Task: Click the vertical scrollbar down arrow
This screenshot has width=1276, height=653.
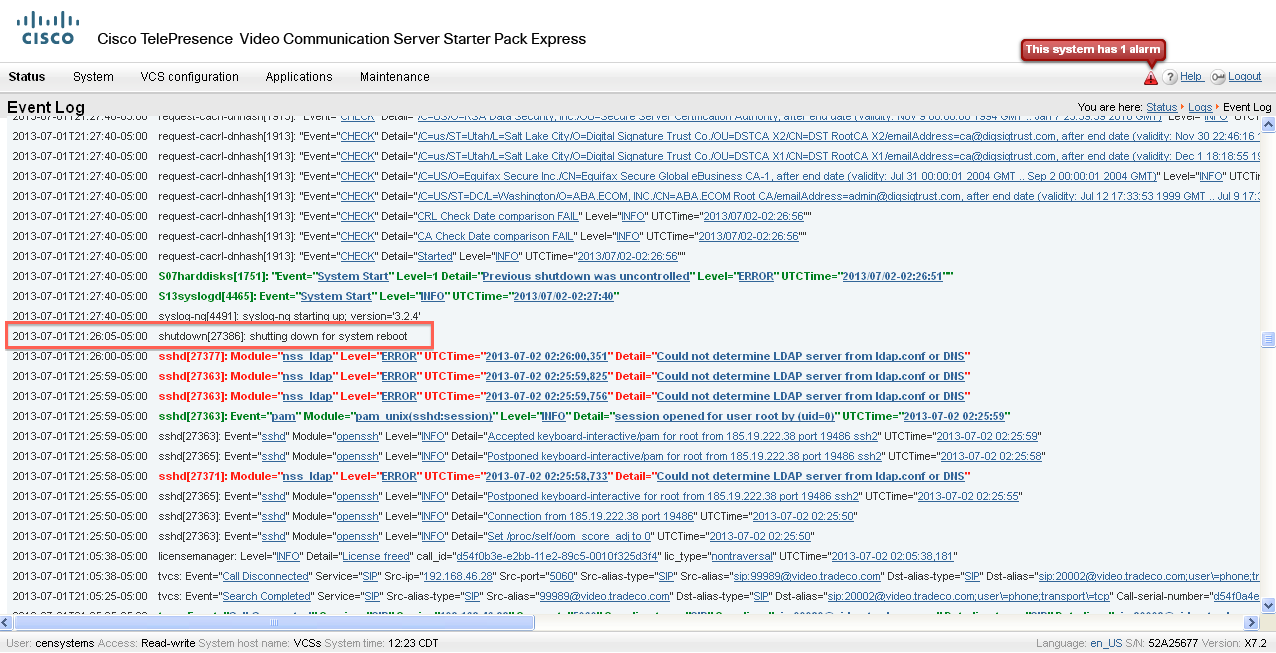Action: (x=1267, y=607)
